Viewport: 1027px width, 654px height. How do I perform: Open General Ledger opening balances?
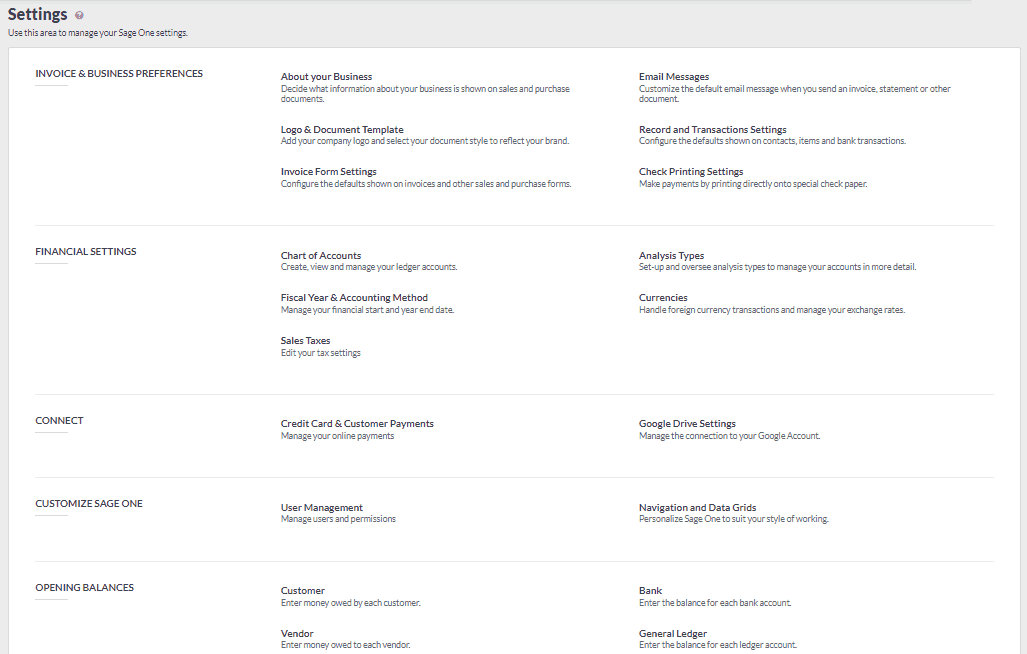[x=671, y=633]
